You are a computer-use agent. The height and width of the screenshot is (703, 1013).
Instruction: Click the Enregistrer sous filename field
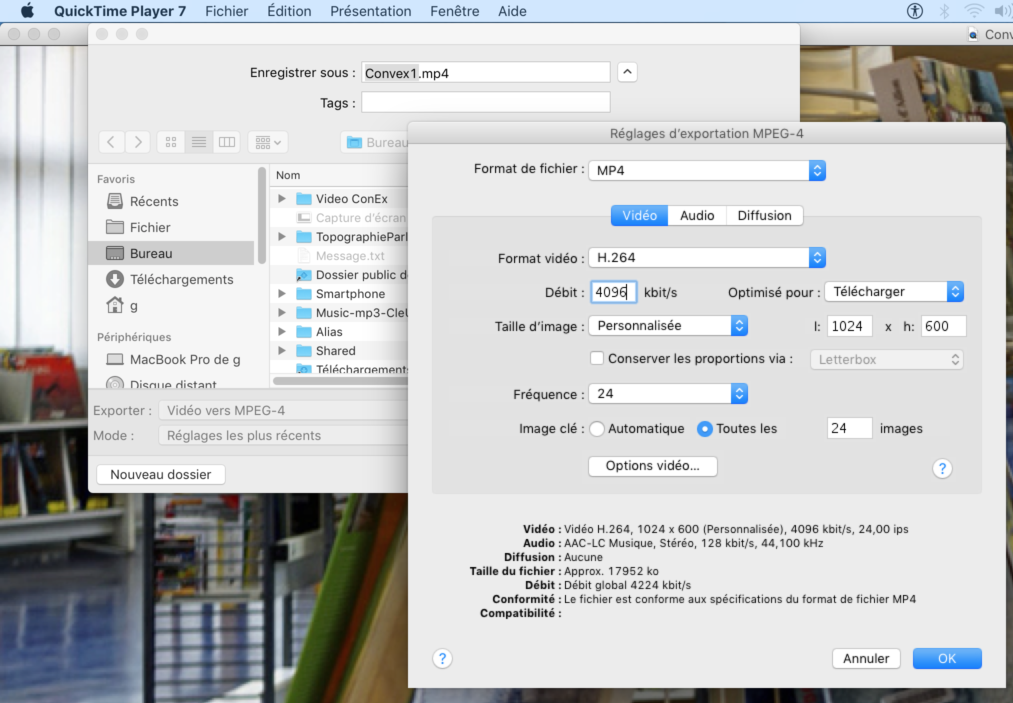(x=486, y=72)
